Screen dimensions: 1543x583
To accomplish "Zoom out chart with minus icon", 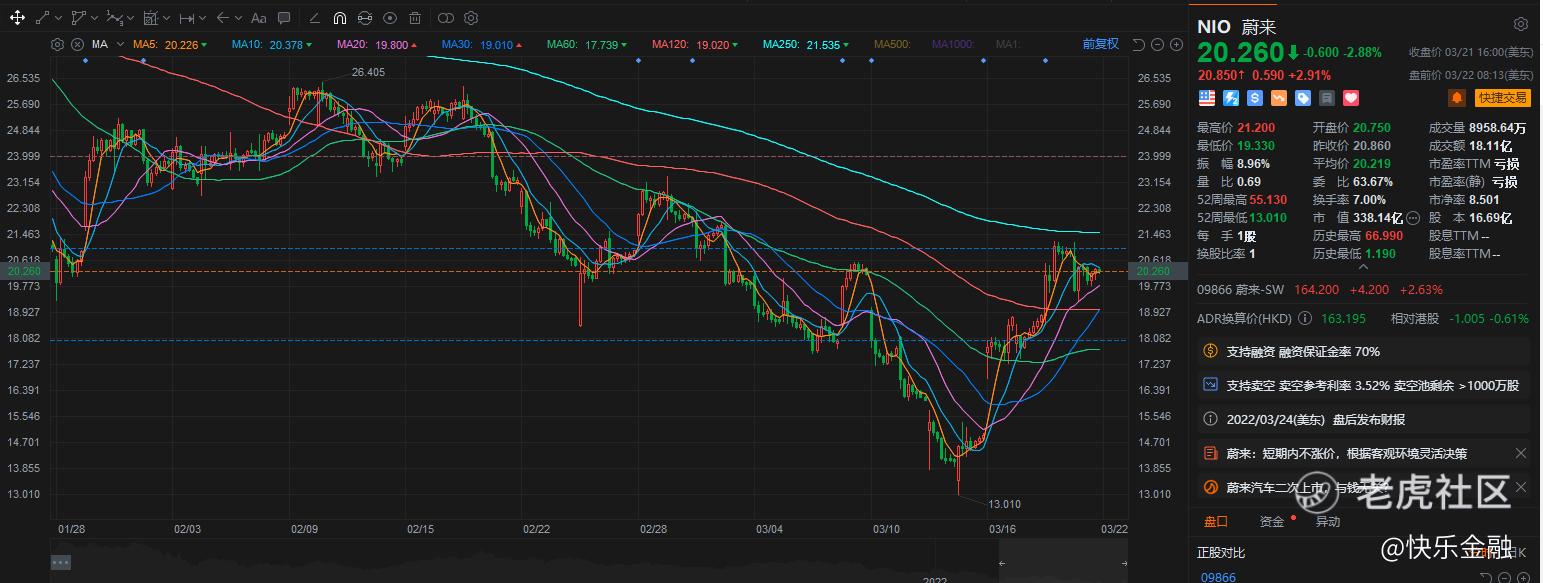I will click(1157, 44).
